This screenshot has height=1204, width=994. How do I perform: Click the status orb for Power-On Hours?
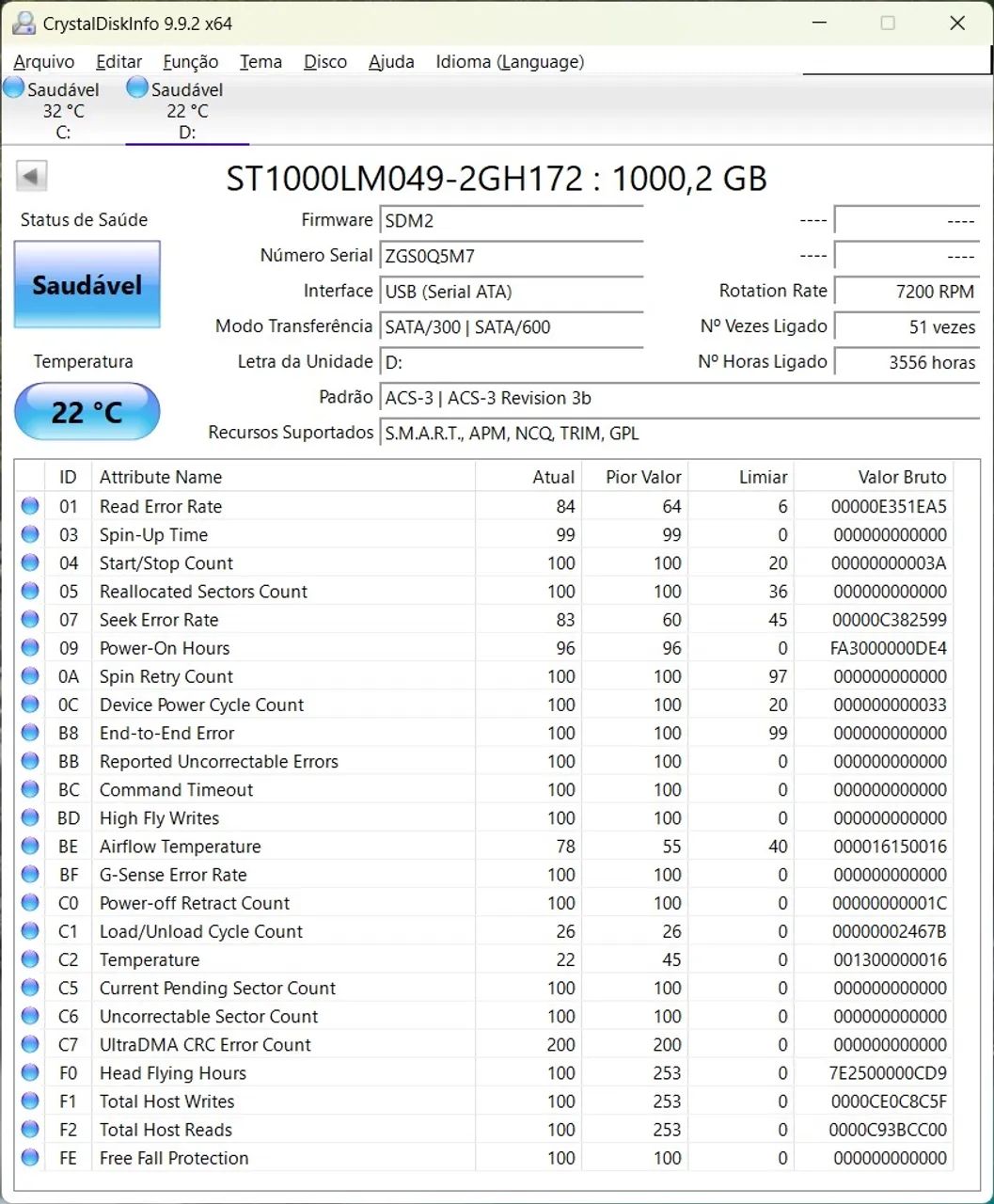[30, 647]
